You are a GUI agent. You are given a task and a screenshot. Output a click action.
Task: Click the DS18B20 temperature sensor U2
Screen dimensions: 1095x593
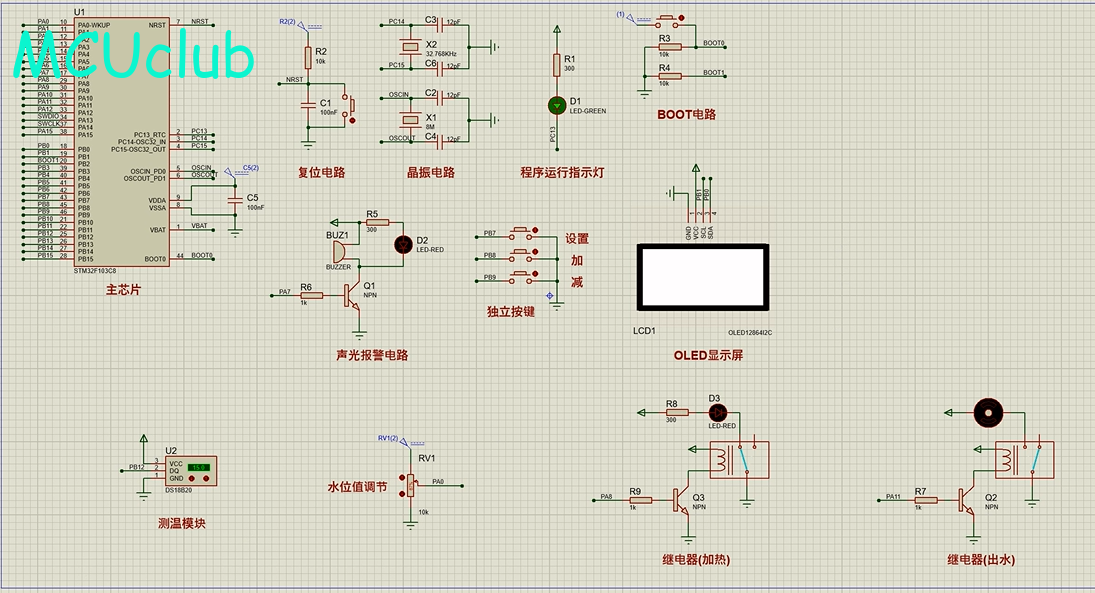[191, 471]
